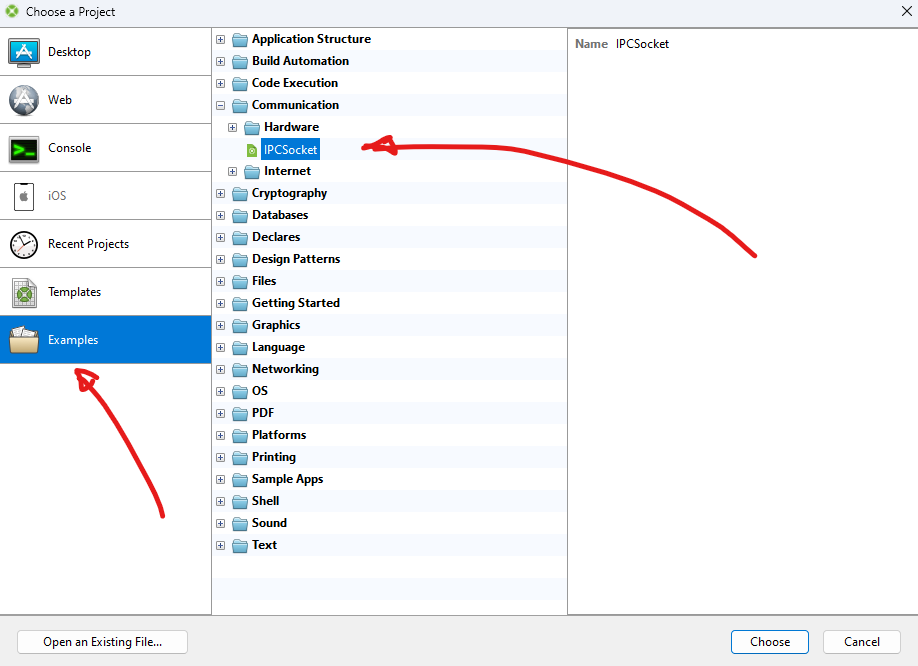This screenshot has width=918, height=666.
Task: Select the Platforms row label
Action: (279, 435)
